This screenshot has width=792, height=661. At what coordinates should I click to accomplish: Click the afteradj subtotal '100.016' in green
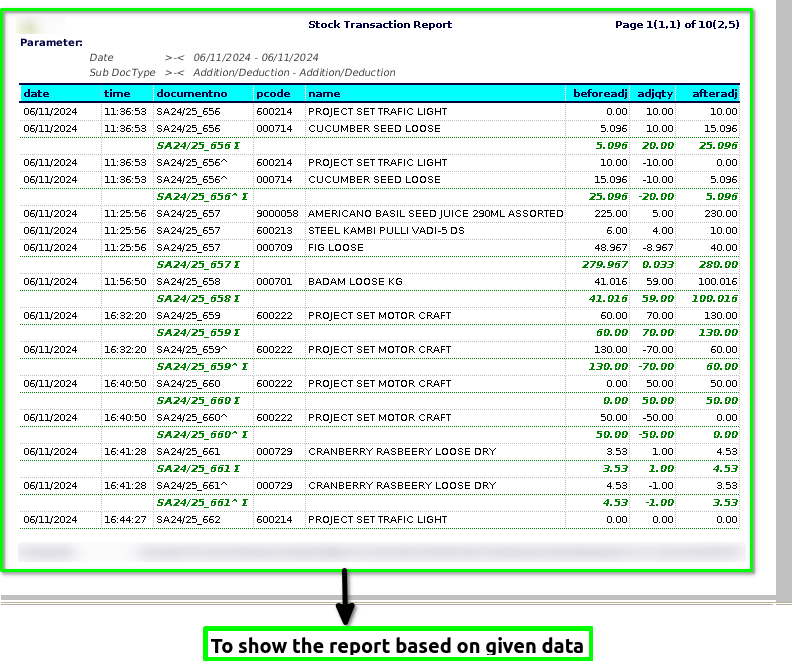tap(714, 298)
